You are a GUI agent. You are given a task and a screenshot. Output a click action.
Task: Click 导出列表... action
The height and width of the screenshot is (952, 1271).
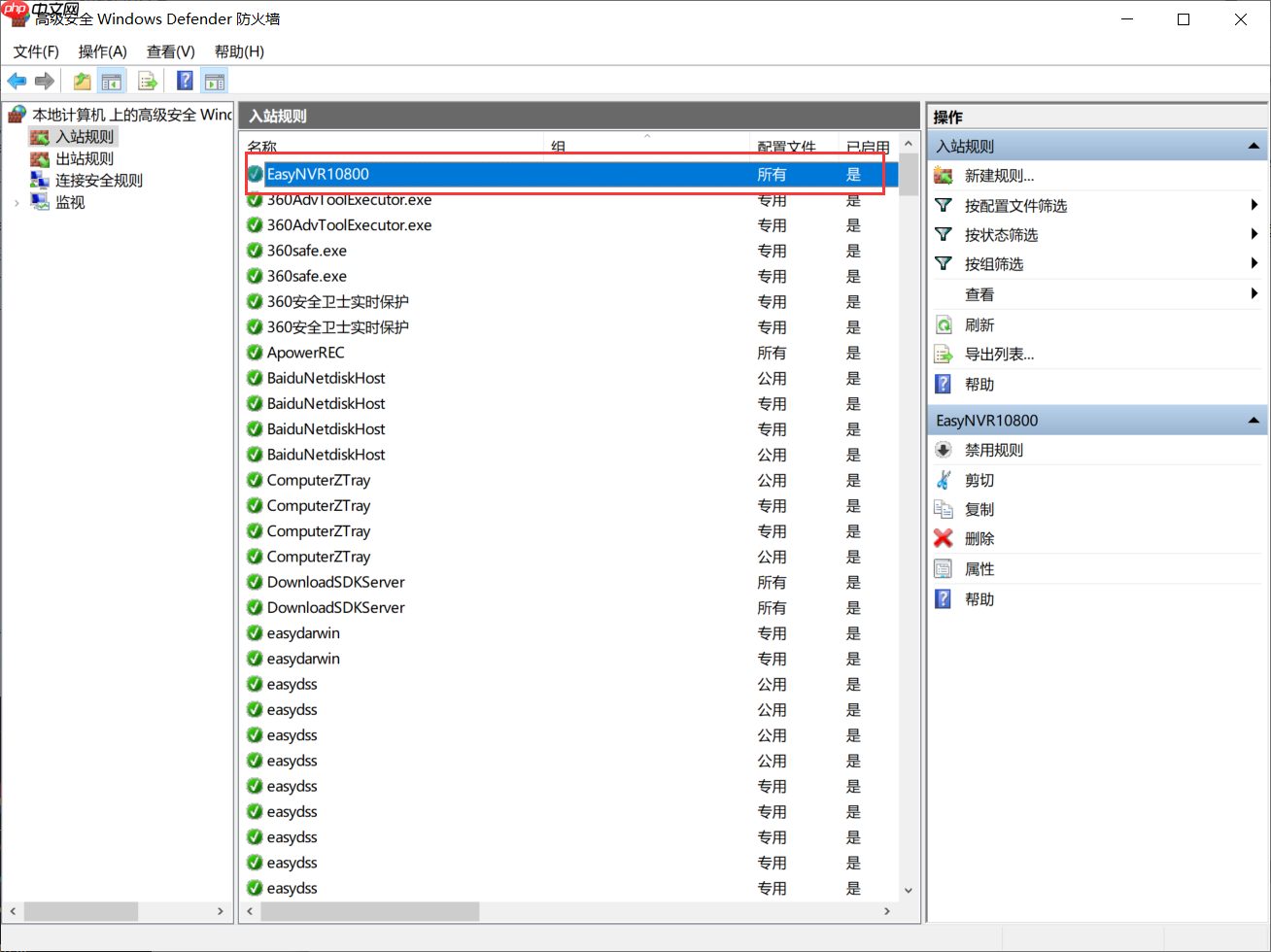999,355
